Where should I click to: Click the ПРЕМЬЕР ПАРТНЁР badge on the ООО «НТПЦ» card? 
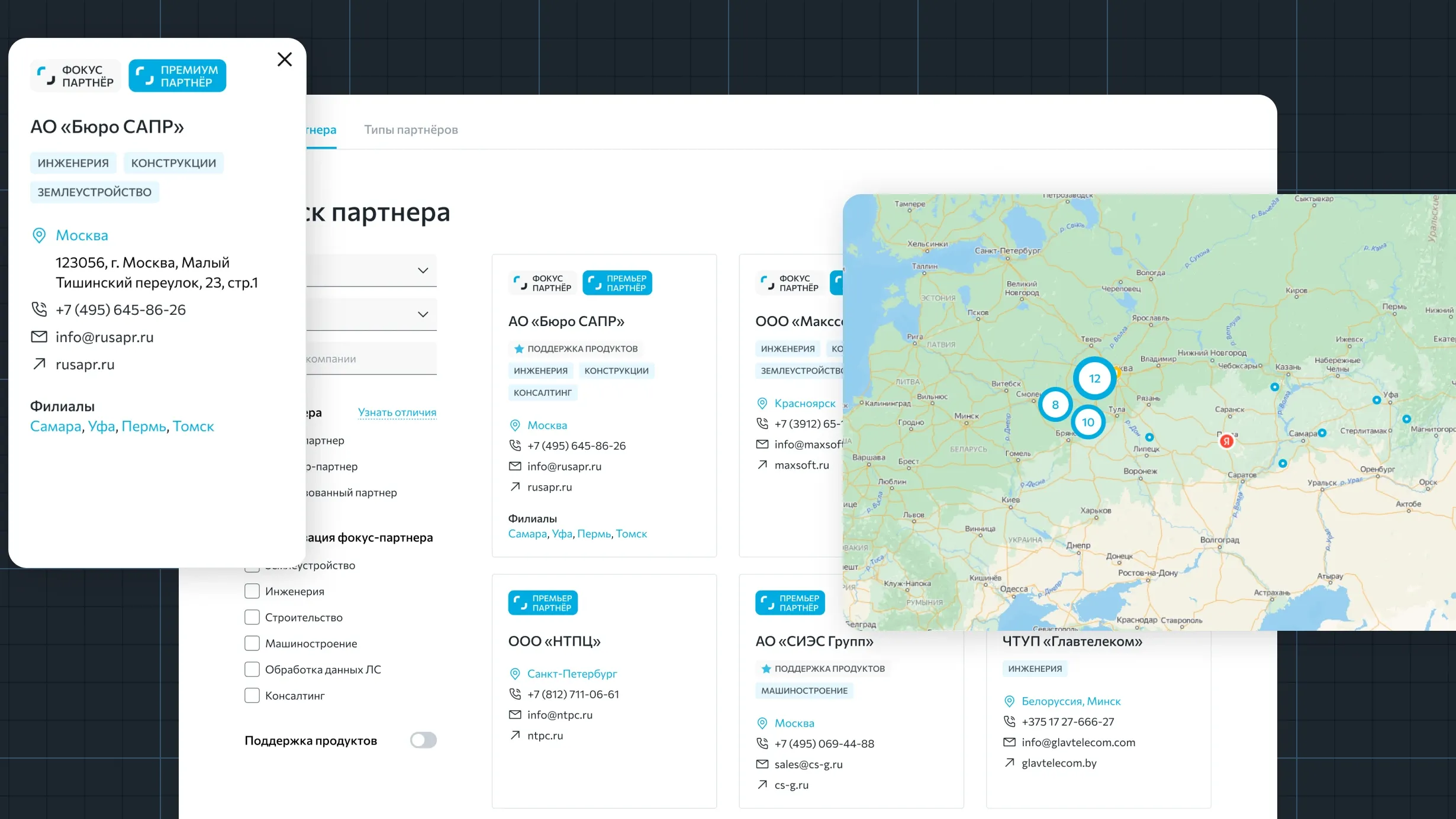(x=543, y=603)
